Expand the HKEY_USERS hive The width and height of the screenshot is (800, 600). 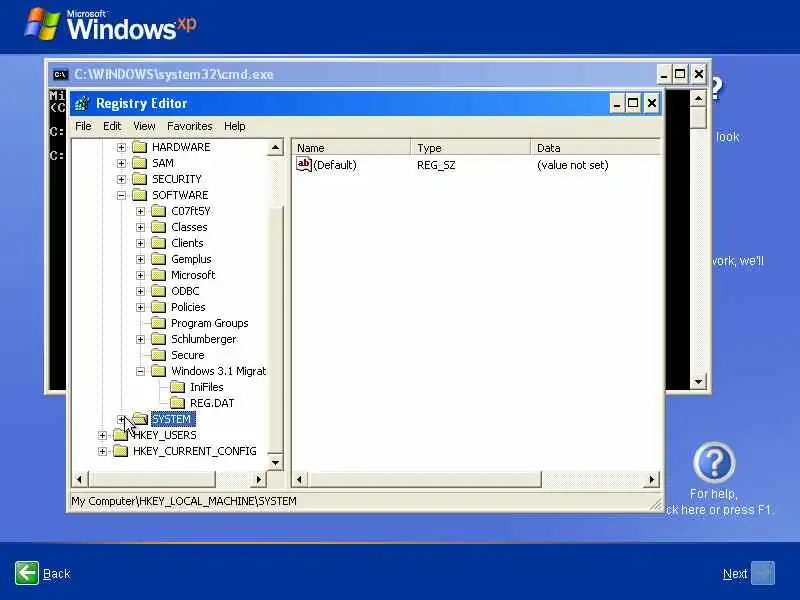tap(102, 435)
